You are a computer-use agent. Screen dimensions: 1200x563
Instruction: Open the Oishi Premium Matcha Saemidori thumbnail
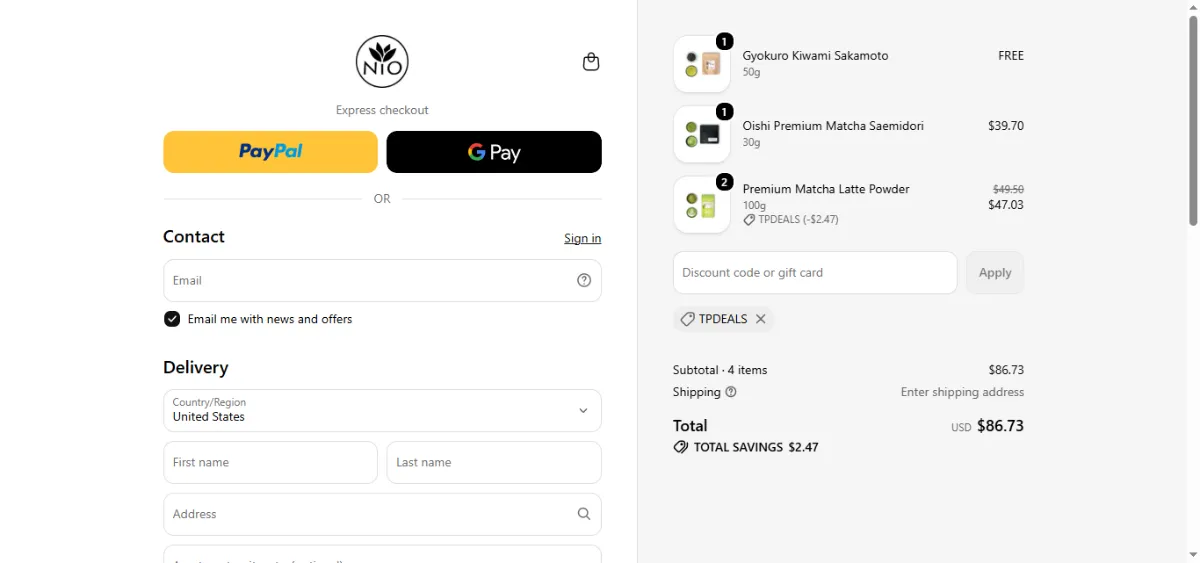click(x=702, y=134)
